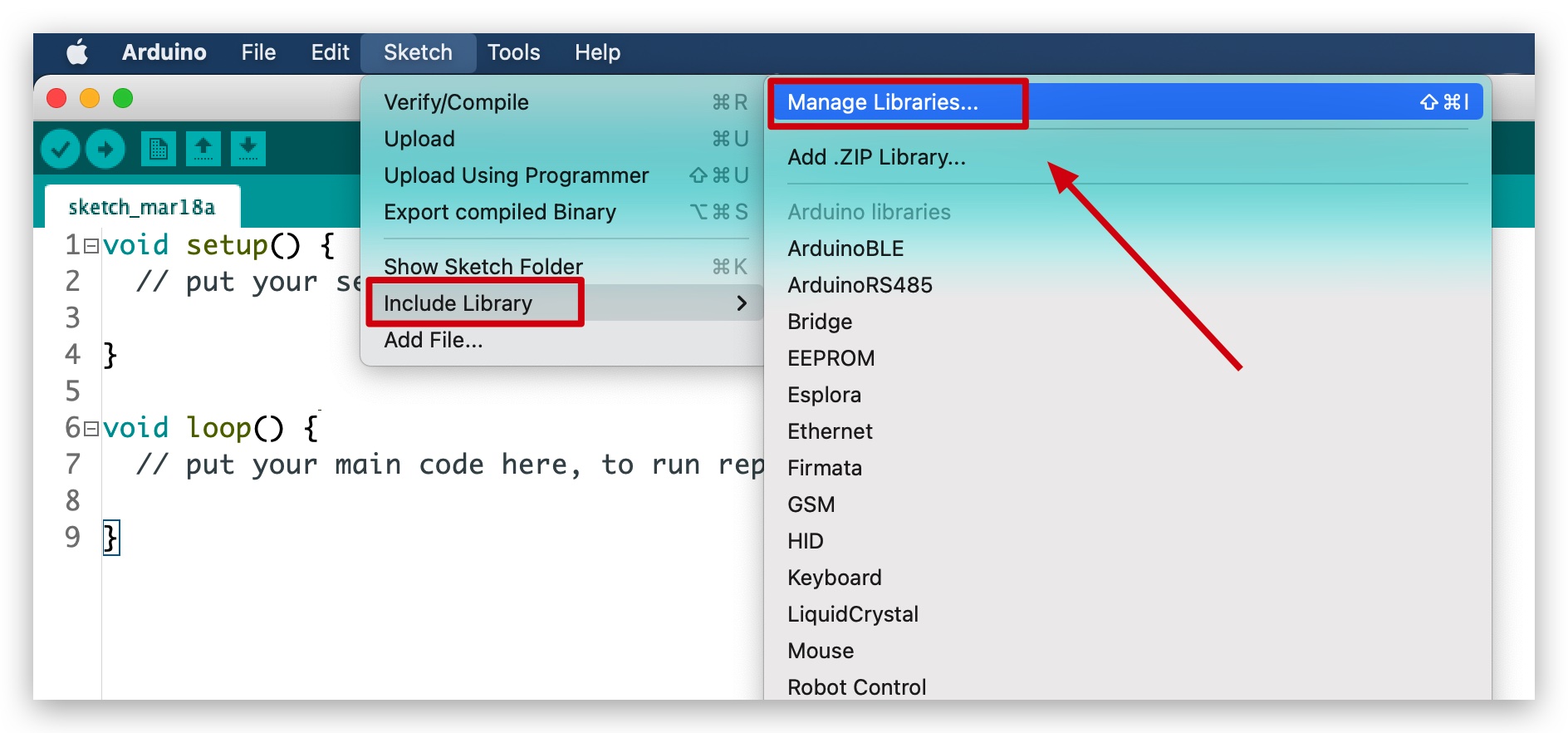Click the closing brace on line 9
Viewport: 1568px width, 733px height.
111,538
